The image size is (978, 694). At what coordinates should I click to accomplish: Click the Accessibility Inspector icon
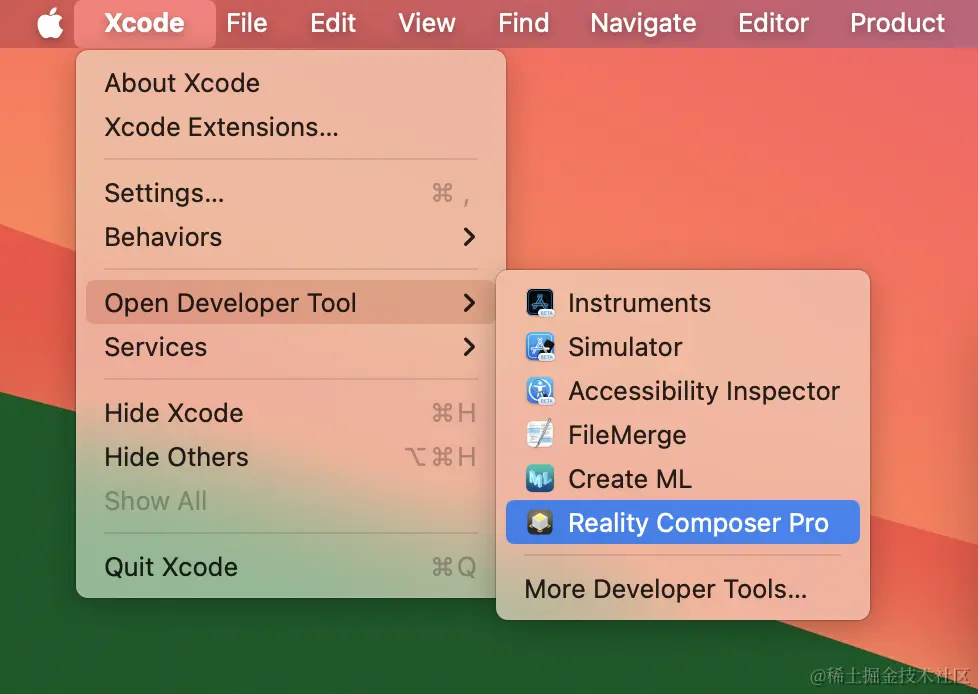(x=540, y=391)
